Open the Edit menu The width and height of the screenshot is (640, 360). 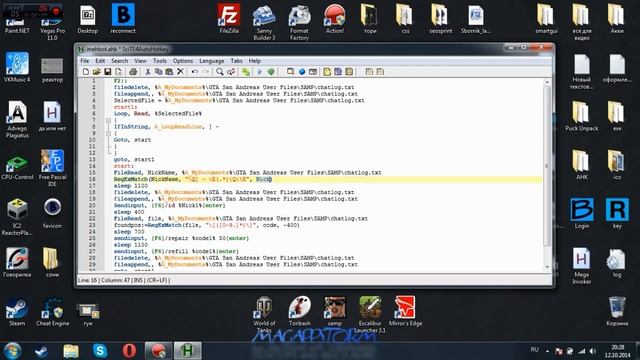(100, 61)
